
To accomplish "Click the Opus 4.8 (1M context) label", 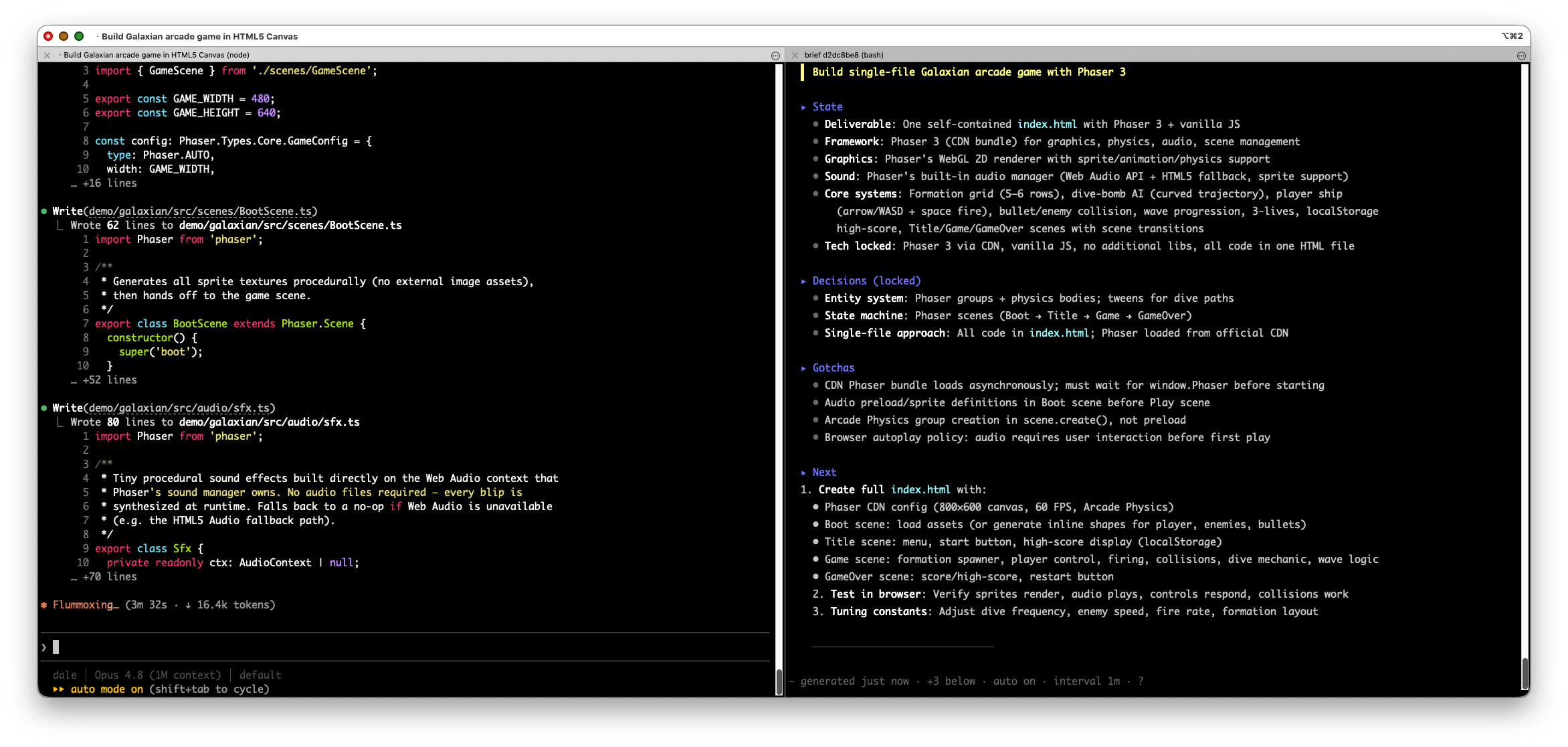I will pos(157,675).
